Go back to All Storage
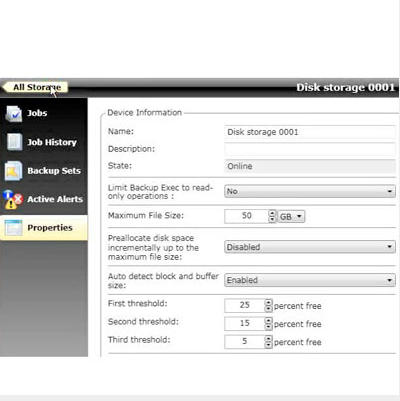The width and height of the screenshot is (400, 401). point(35,87)
